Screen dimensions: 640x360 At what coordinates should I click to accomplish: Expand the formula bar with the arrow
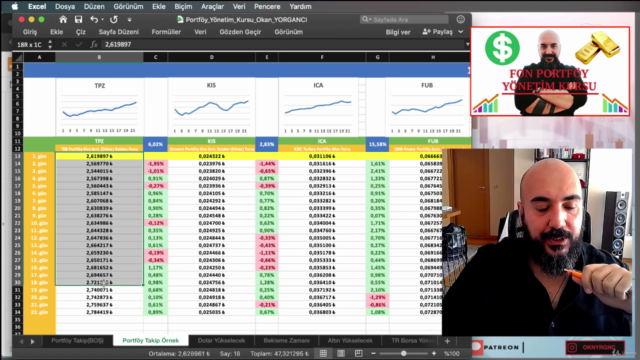point(468,44)
